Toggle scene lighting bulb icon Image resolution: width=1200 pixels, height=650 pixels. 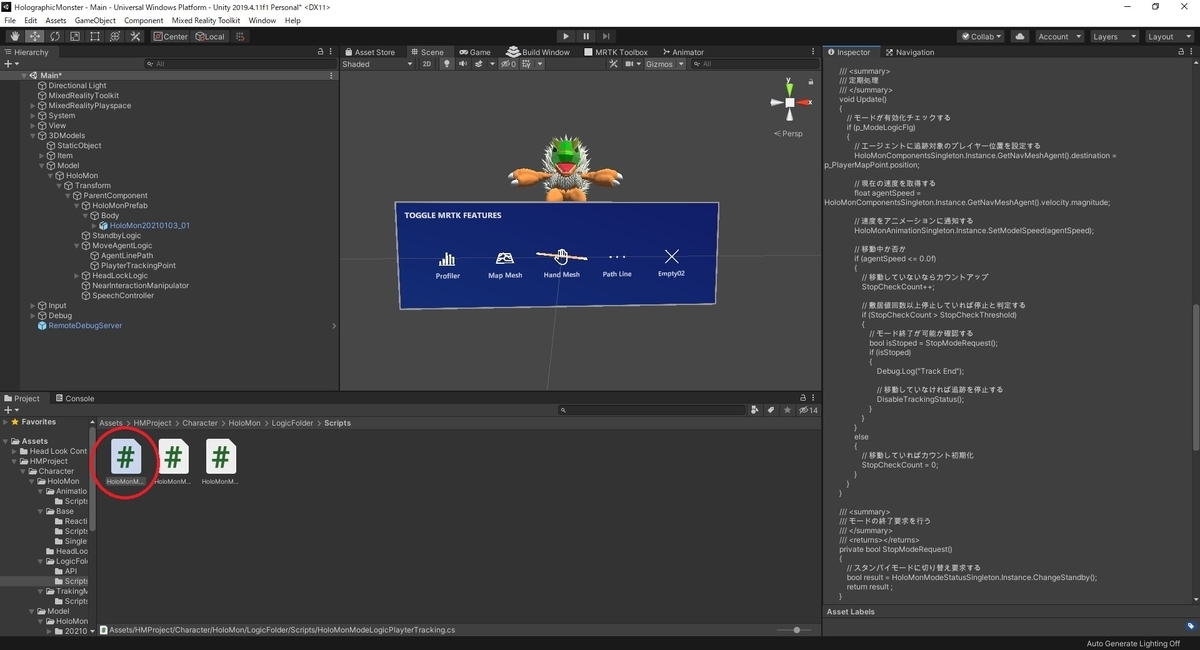tap(447, 64)
